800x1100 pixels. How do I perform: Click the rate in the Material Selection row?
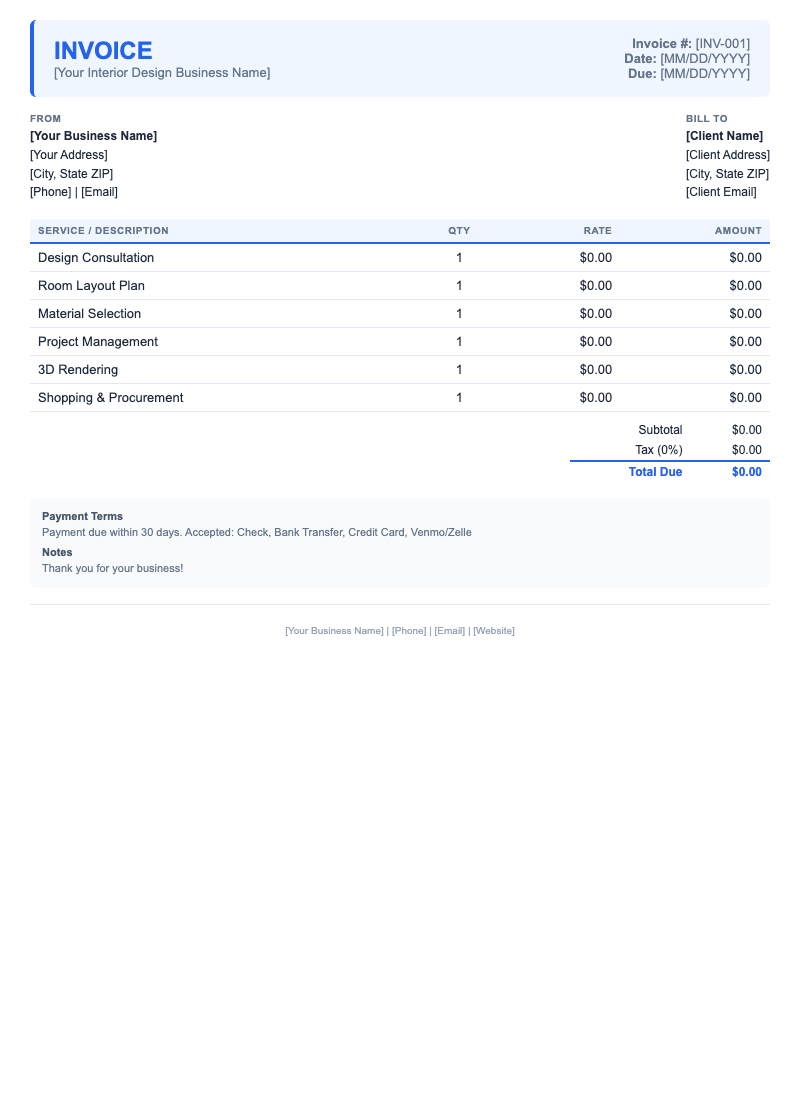point(596,314)
